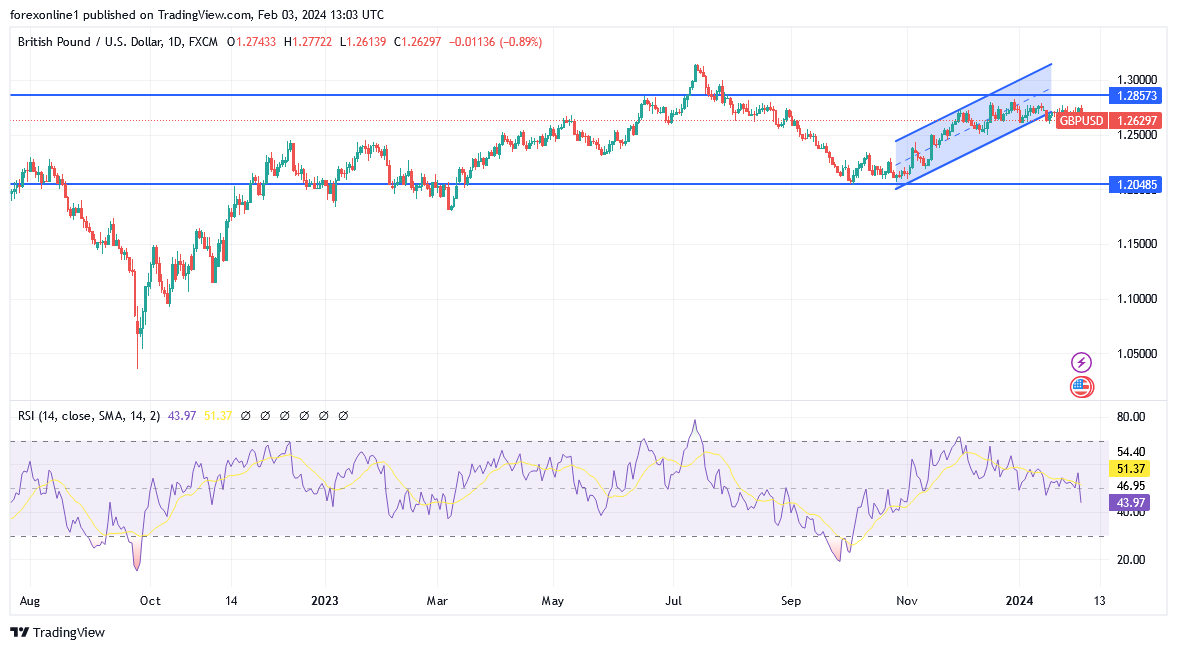Click the purple 43.97 RSI legend value
Viewport: 1177px width, 650px height.
pyautogui.click(x=182, y=416)
